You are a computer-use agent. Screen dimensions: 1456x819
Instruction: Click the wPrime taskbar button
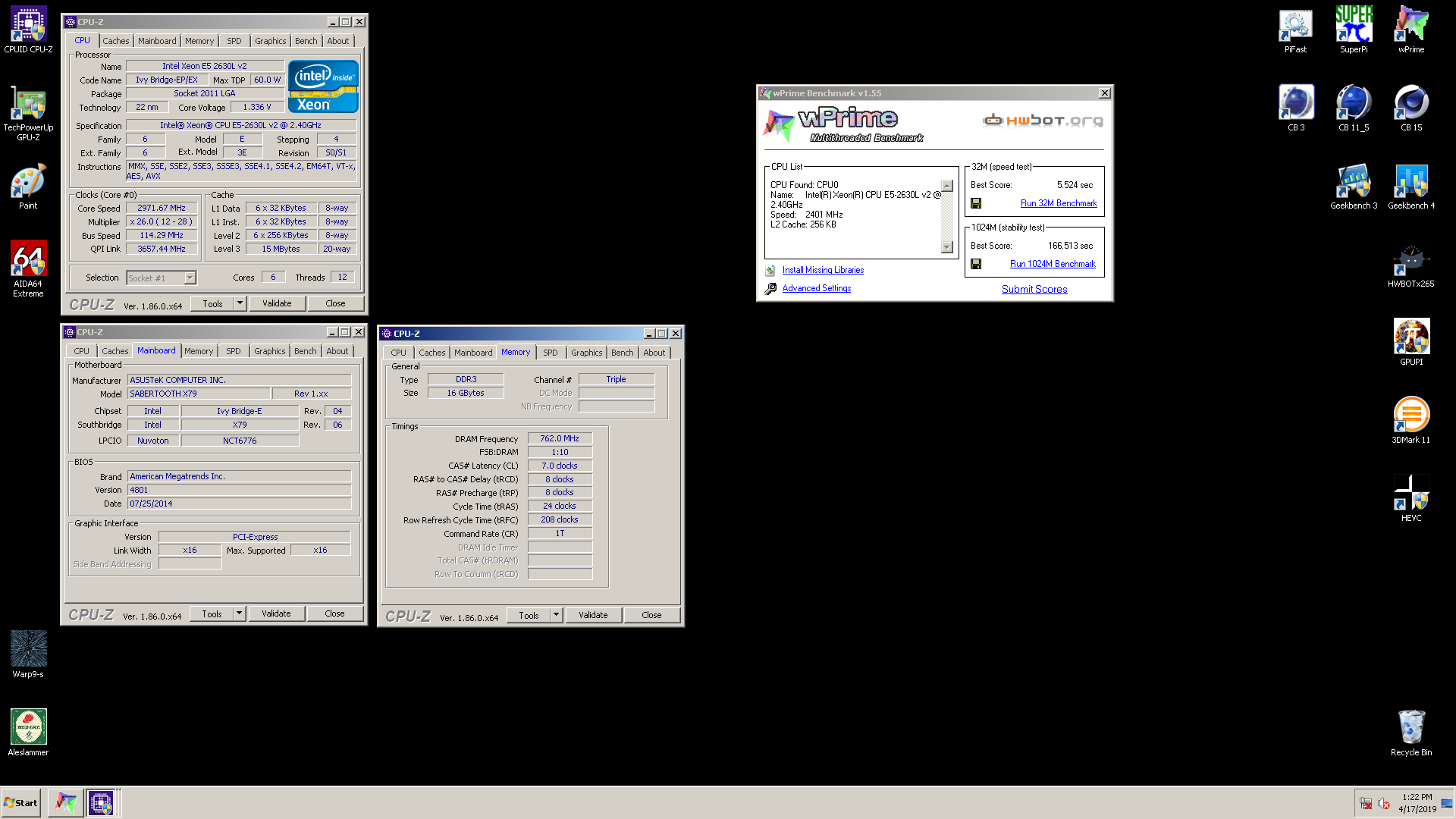[x=65, y=802]
